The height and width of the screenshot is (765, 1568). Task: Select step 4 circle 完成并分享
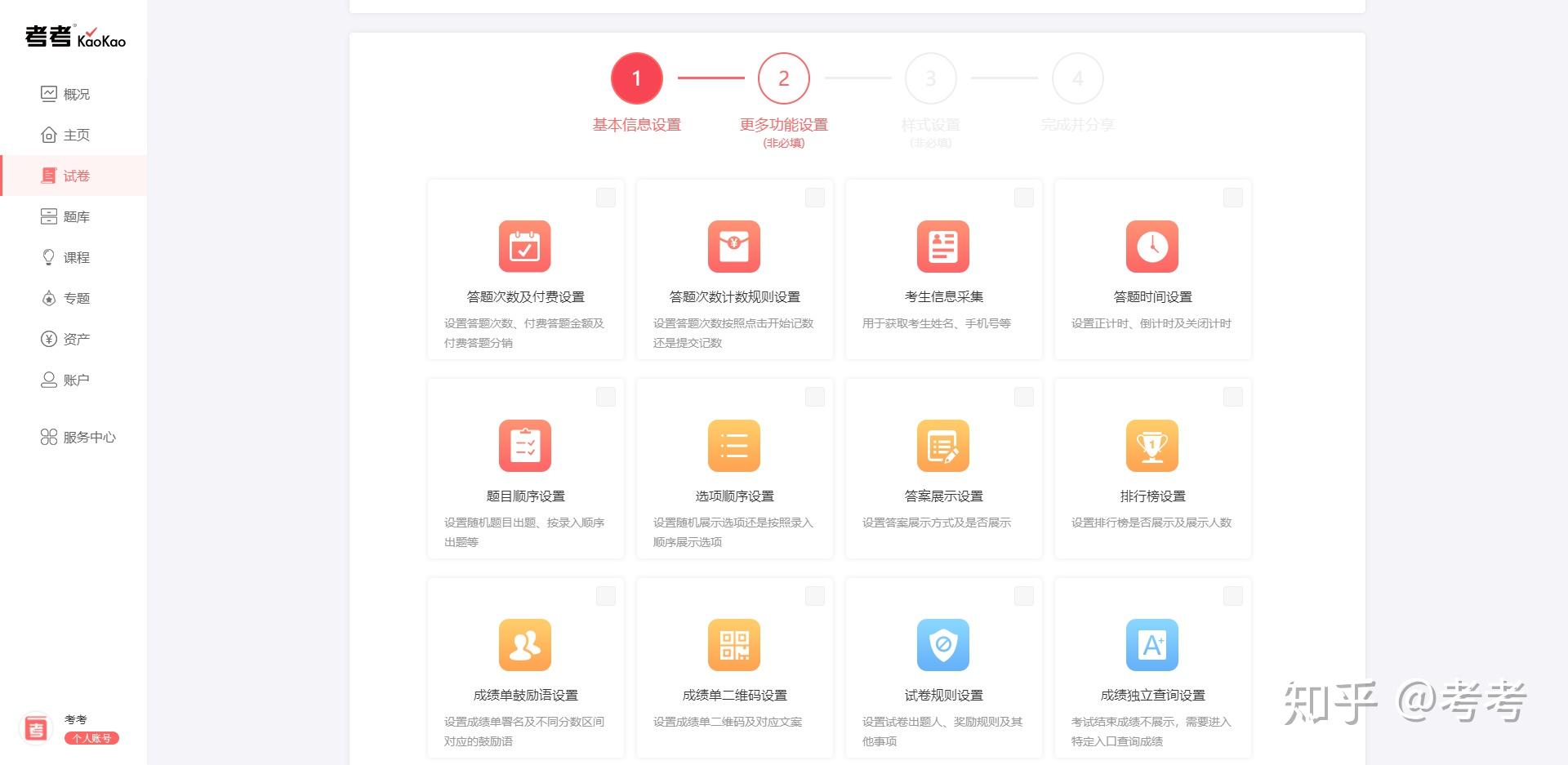point(1078,78)
